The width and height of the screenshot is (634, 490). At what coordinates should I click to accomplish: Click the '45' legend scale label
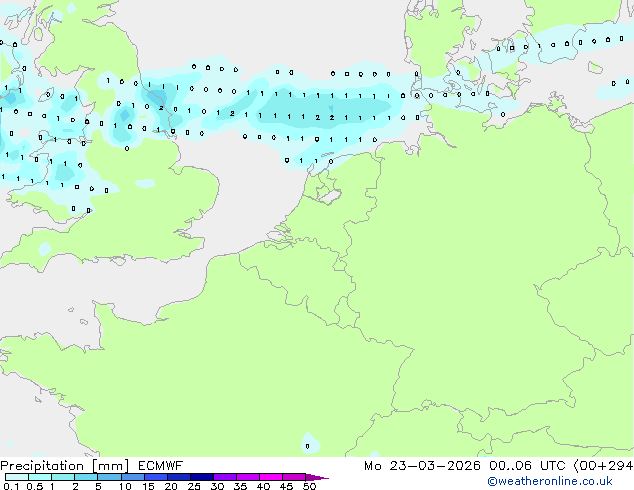(x=286, y=486)
